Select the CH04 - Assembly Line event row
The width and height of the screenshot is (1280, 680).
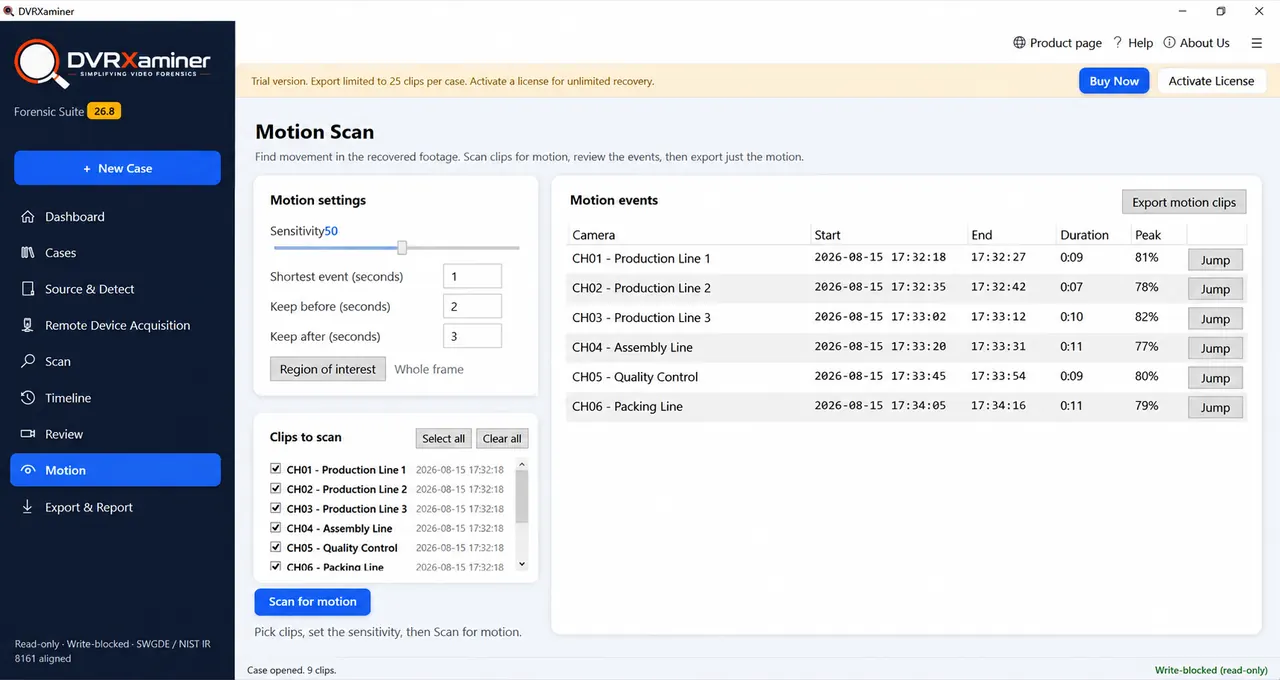(x=906, y=347)
